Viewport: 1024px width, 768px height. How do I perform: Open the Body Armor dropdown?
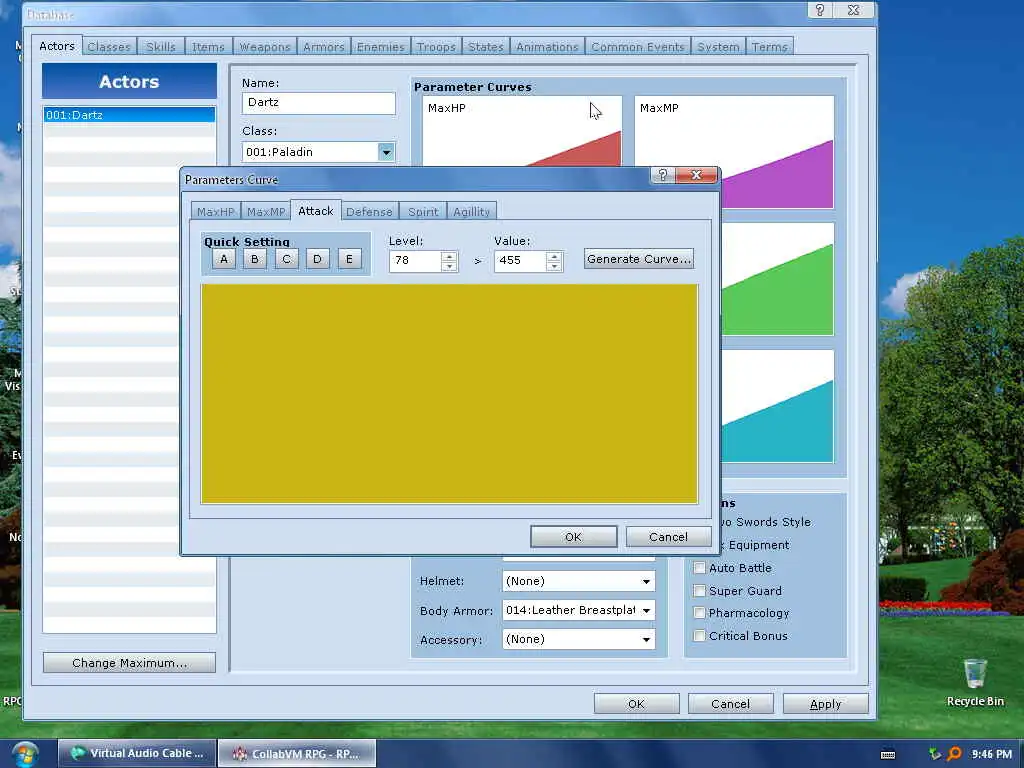click(579, 611)
